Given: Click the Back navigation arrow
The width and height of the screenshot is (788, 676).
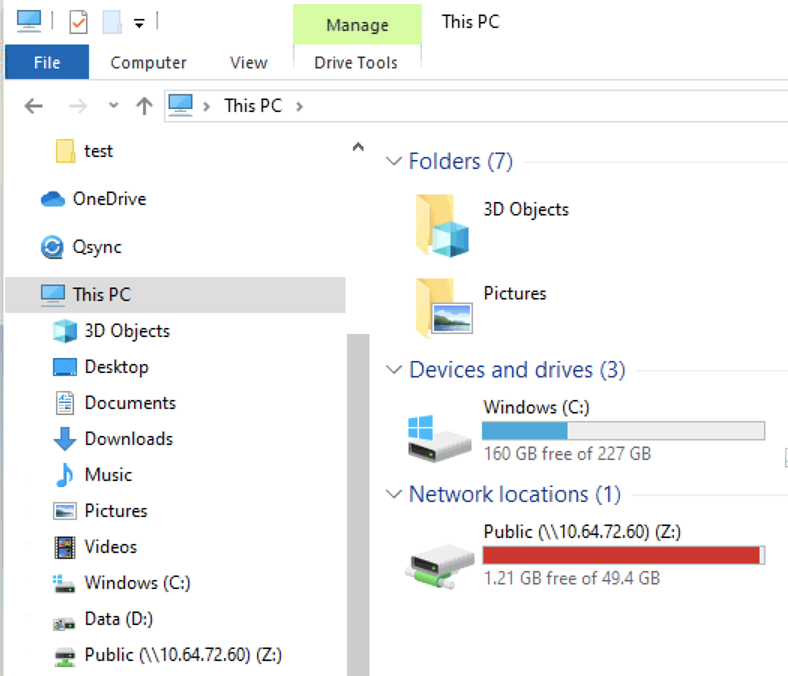Looking at the screenshot, I should tap(33, 106).
